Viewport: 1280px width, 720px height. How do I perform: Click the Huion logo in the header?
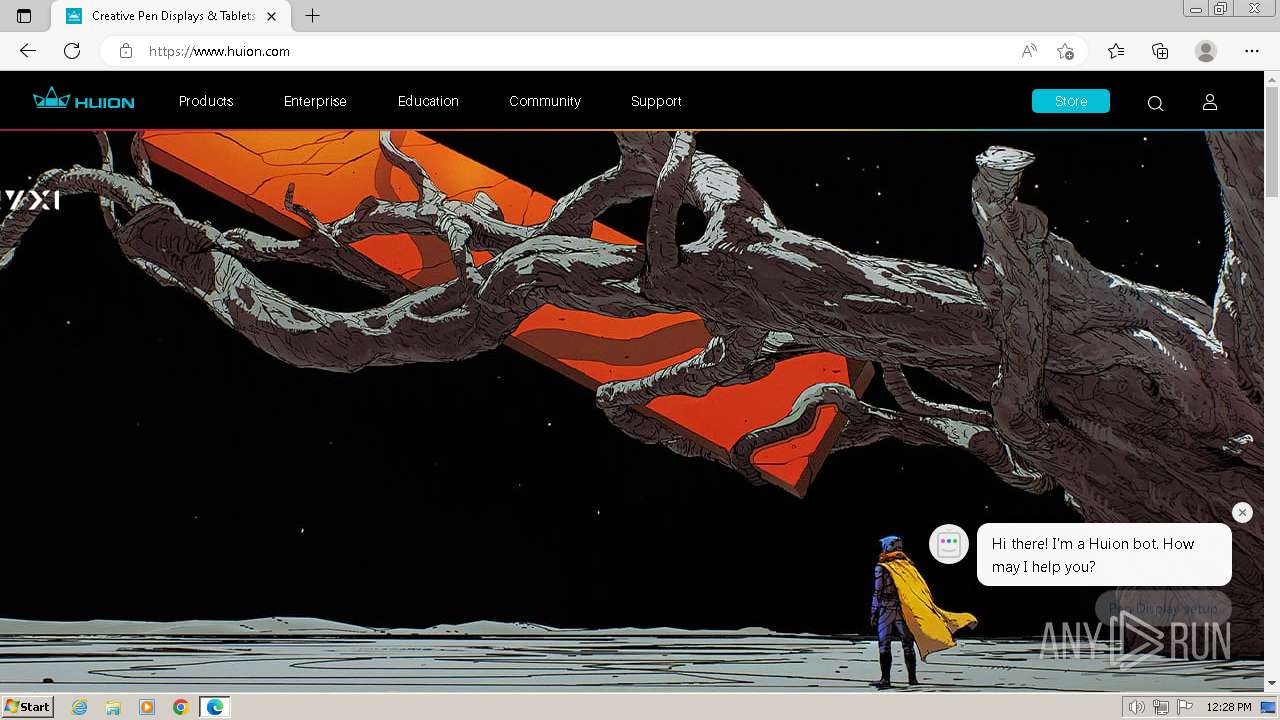pyautogui.click(x=83, y=99)
